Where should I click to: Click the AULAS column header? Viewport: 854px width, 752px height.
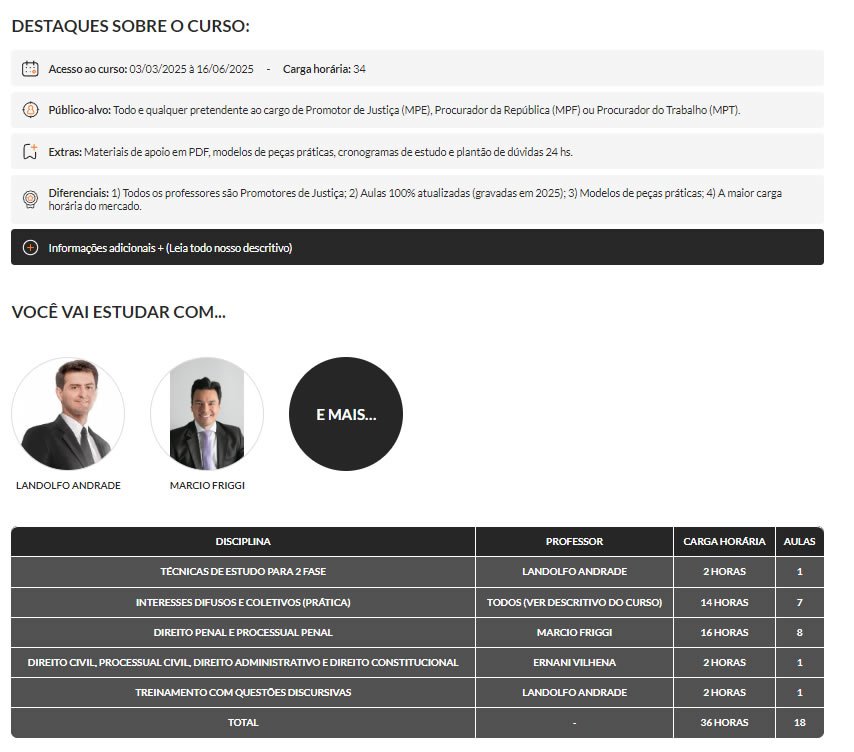[799, 542]
